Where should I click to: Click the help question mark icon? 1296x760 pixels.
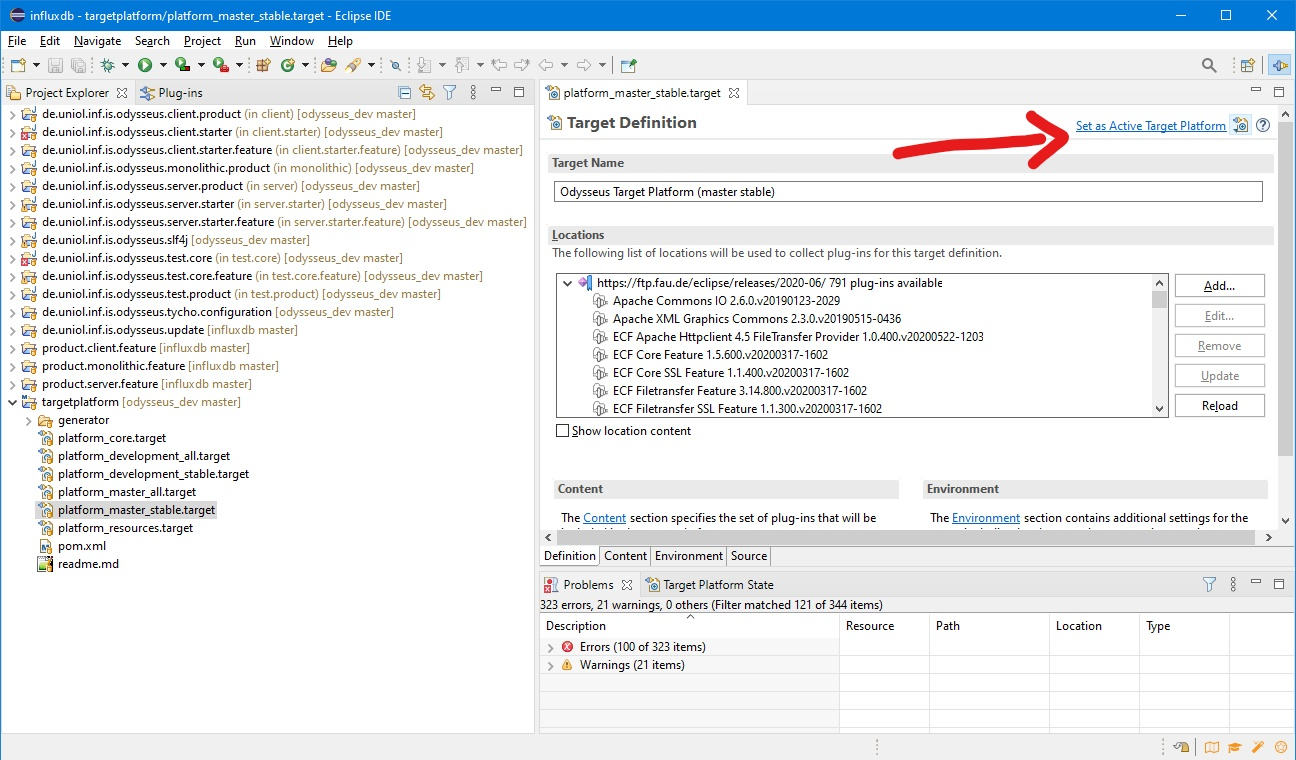click(1263, 126)
